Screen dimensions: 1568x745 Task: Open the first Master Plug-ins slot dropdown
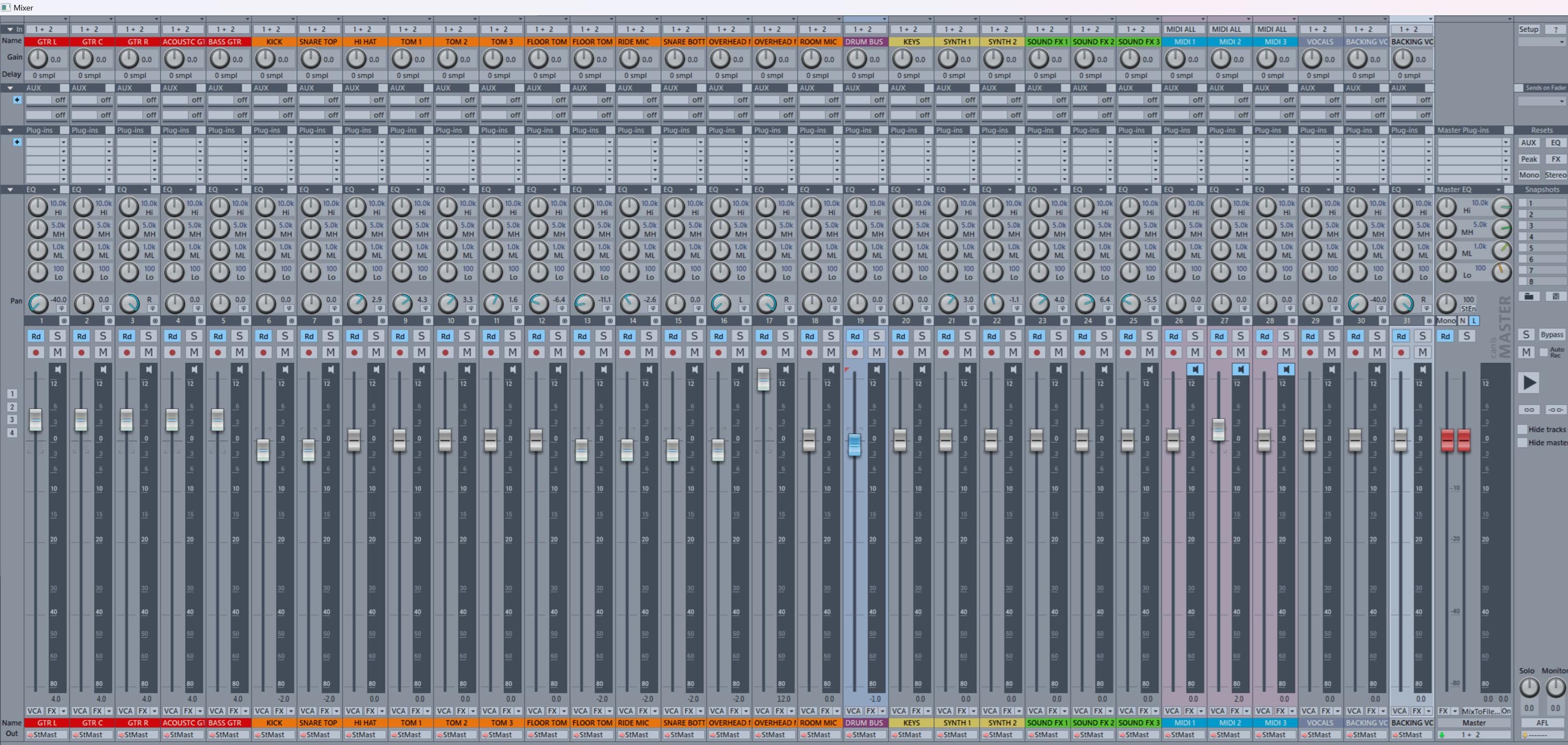[x=1506, y=142]
